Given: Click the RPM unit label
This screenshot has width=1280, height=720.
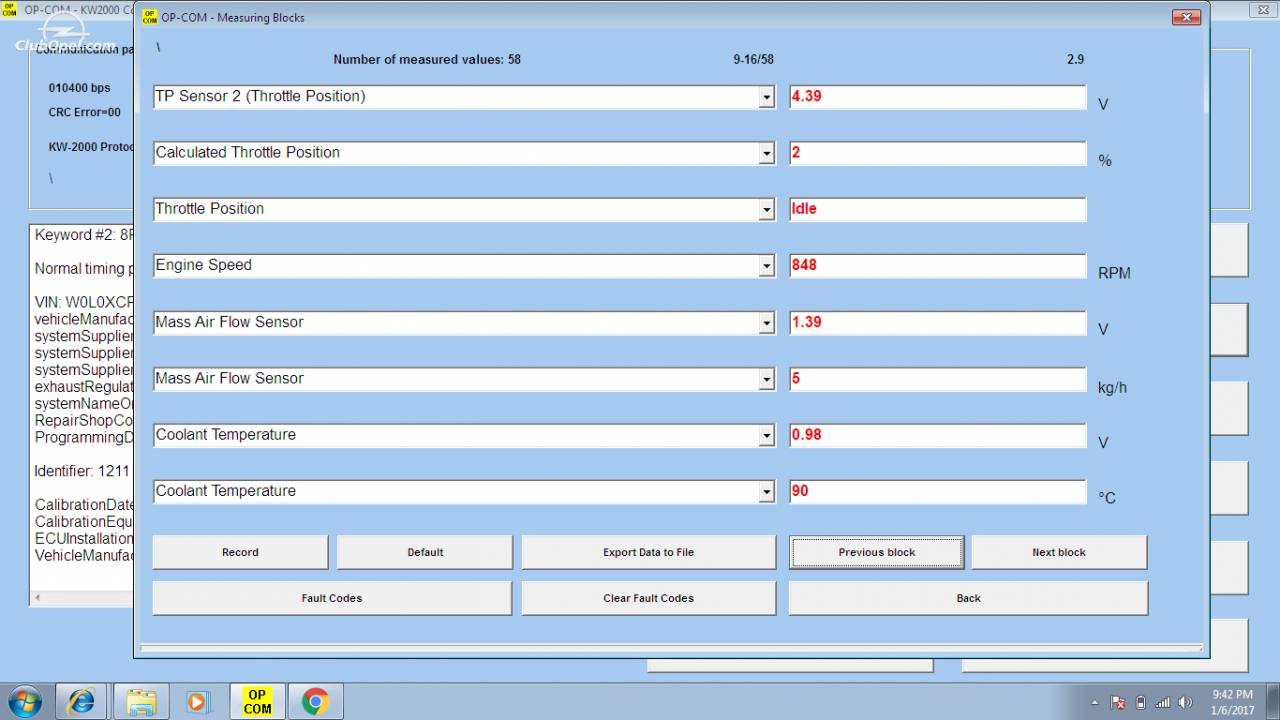Looking at the screenshot, I should click(1114, 273).
